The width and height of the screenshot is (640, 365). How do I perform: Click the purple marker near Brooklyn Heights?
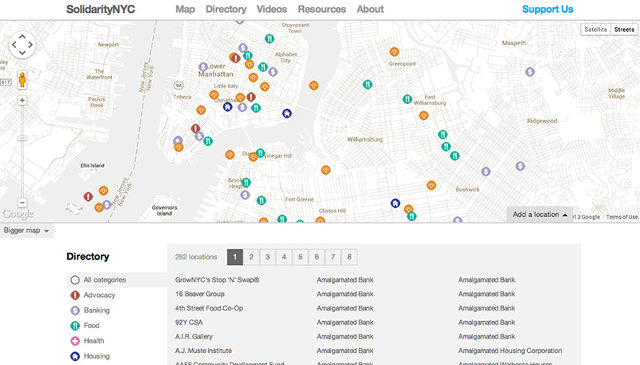245,195
